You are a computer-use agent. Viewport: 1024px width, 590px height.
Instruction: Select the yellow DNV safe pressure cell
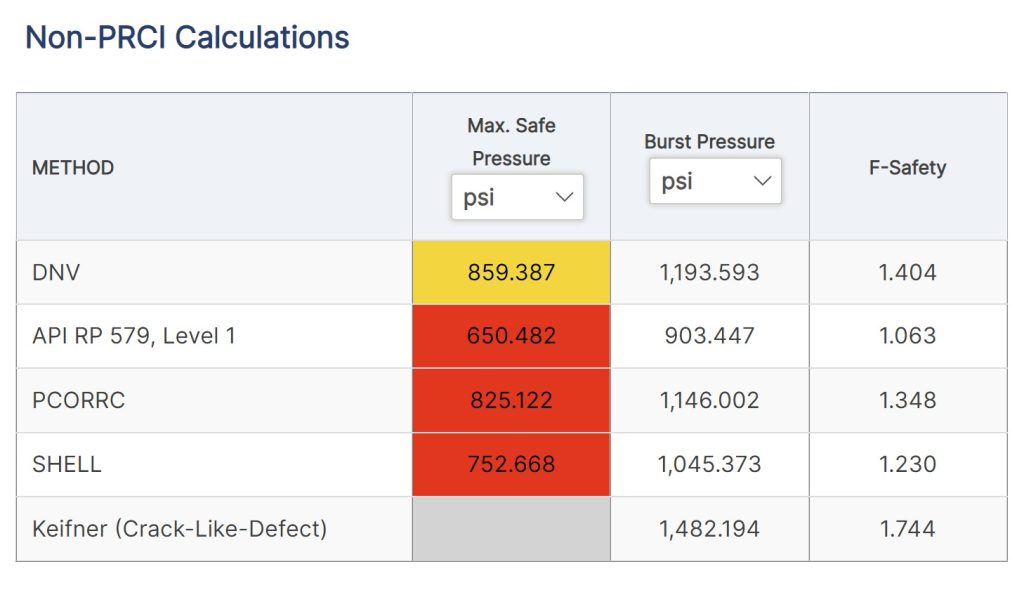510,271
